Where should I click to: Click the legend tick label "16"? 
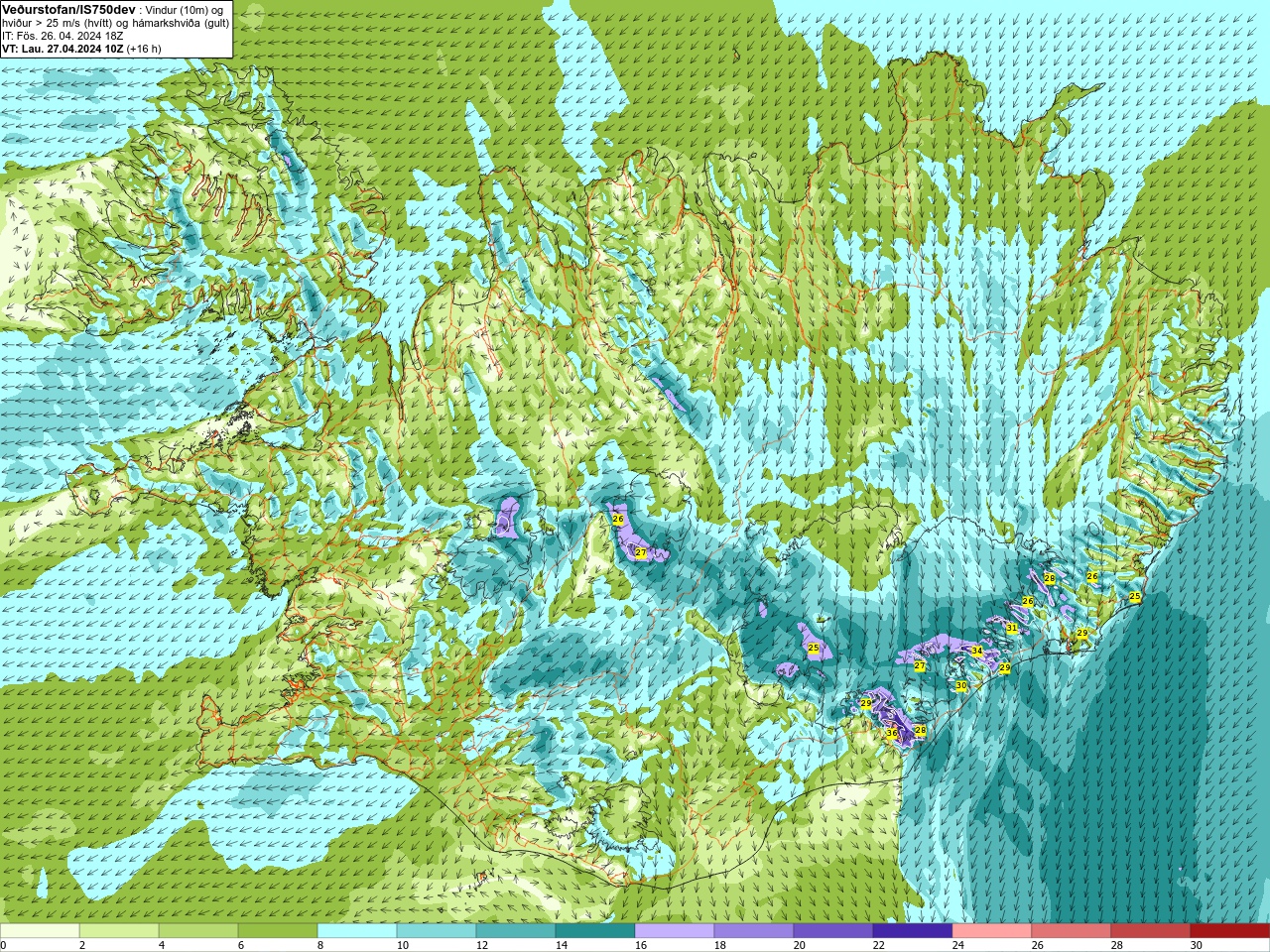click(641, 945)
